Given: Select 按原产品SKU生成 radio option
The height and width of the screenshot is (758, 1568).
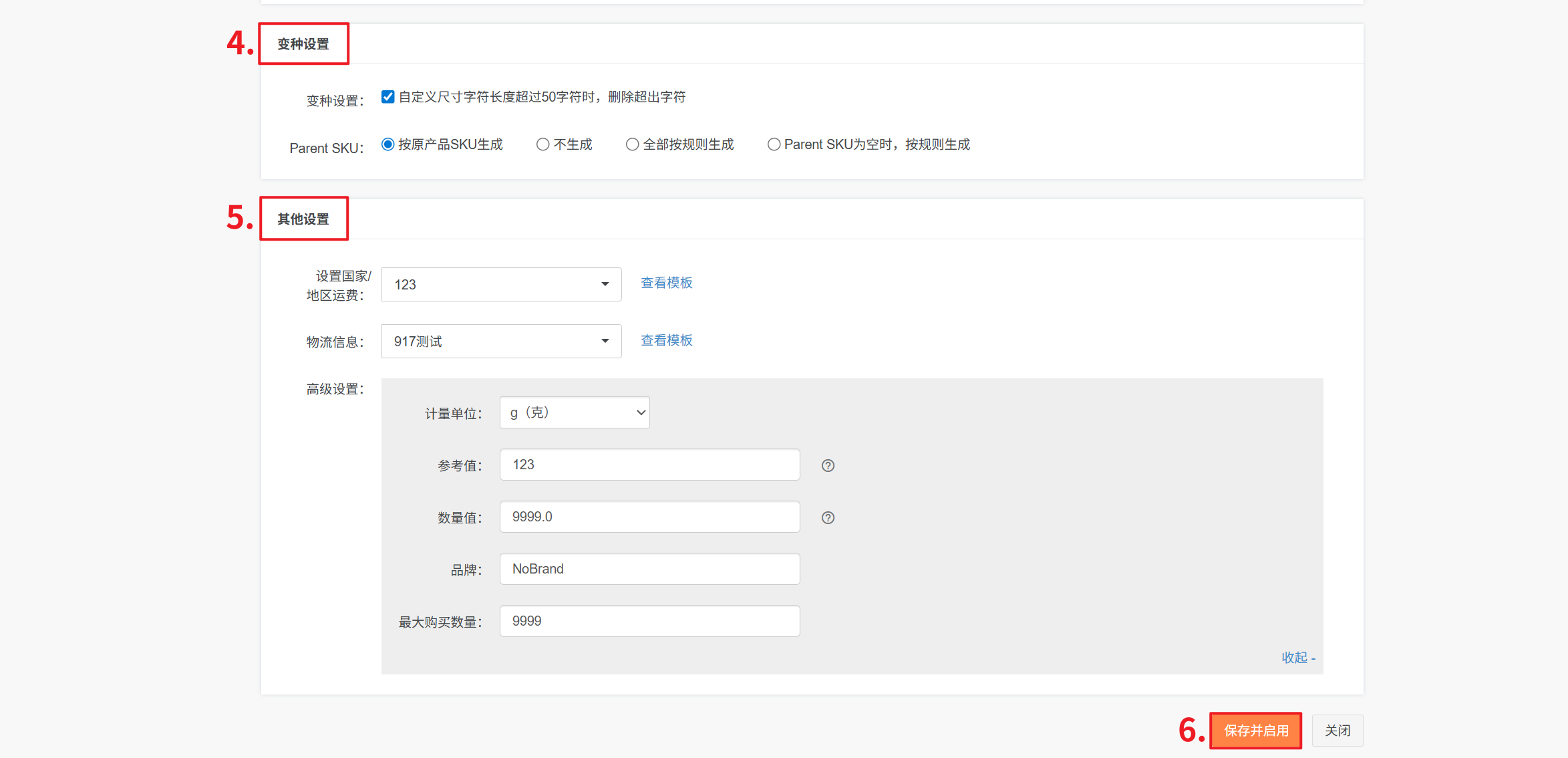Looking at the screenshot, I should (388, 144).
